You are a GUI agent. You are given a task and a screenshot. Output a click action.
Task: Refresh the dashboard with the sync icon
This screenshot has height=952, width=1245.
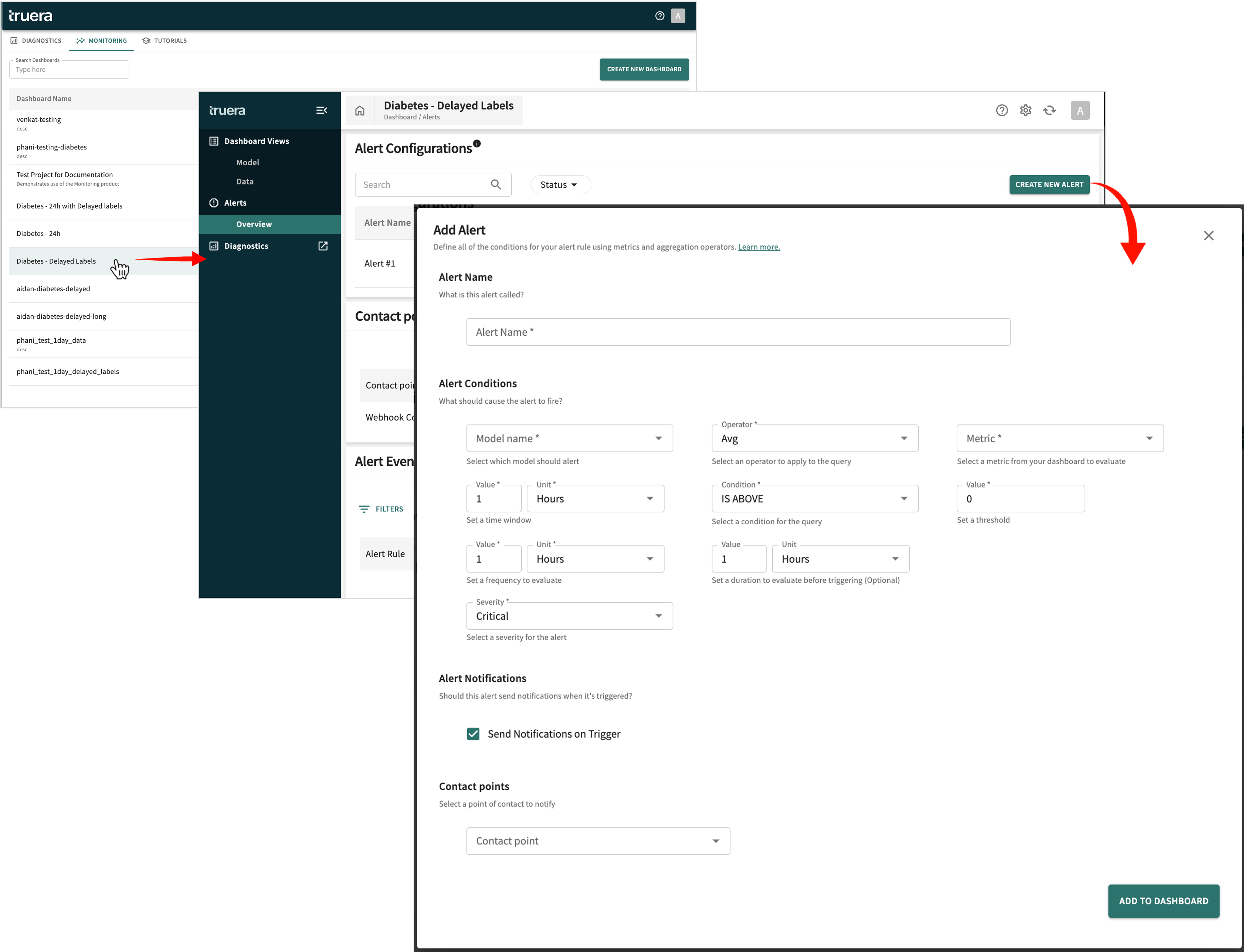click(x=1049, y=111)
